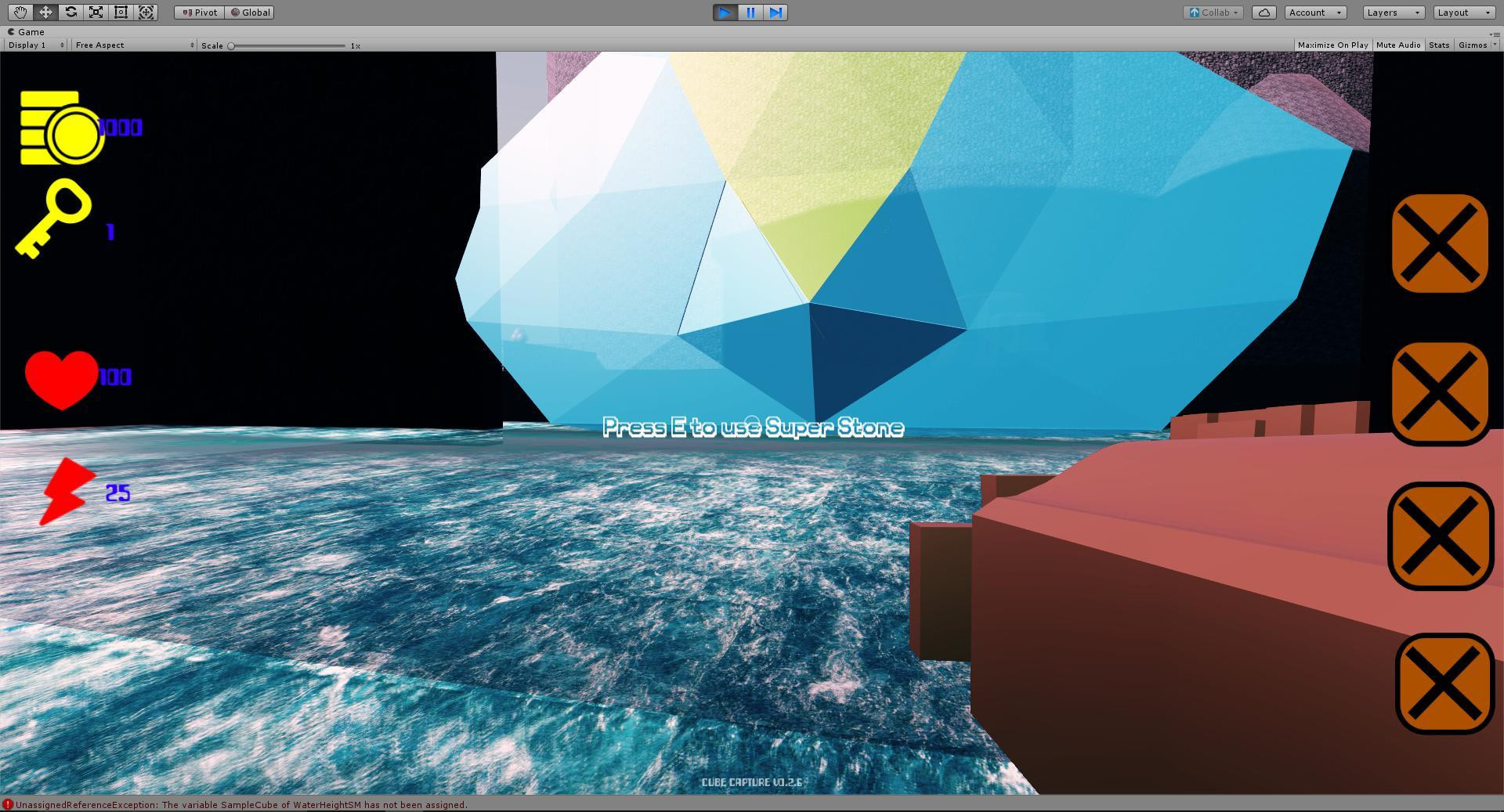Click the 1x scale value label
This screenshot has width=1504, height=812.
coord(356,45)
